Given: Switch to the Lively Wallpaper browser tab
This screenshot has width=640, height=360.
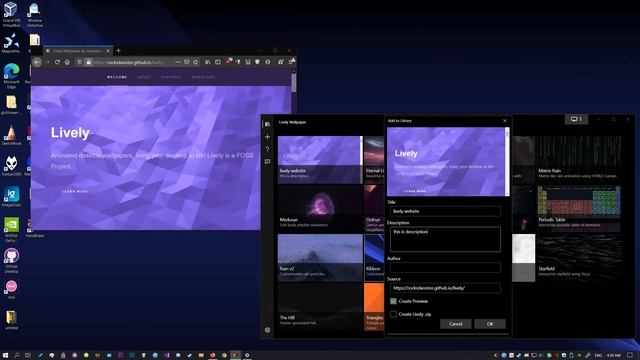Looking at the screenshot, I should (x=78, y=51).
